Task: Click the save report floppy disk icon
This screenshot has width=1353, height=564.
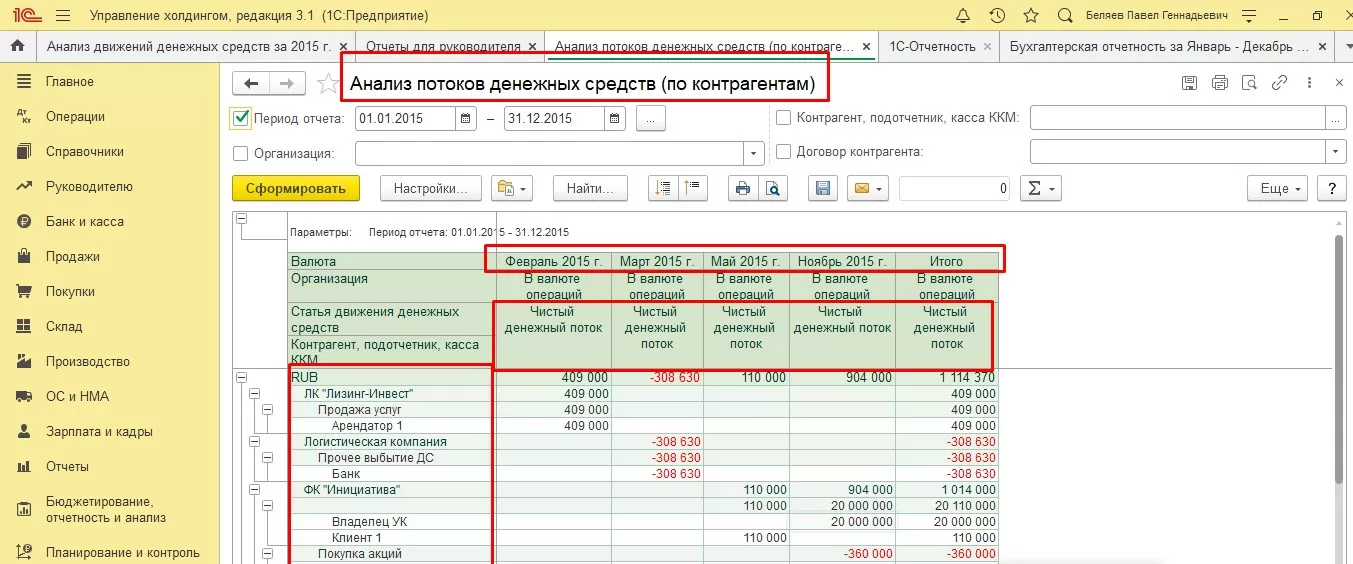Action: click(823, 188)
